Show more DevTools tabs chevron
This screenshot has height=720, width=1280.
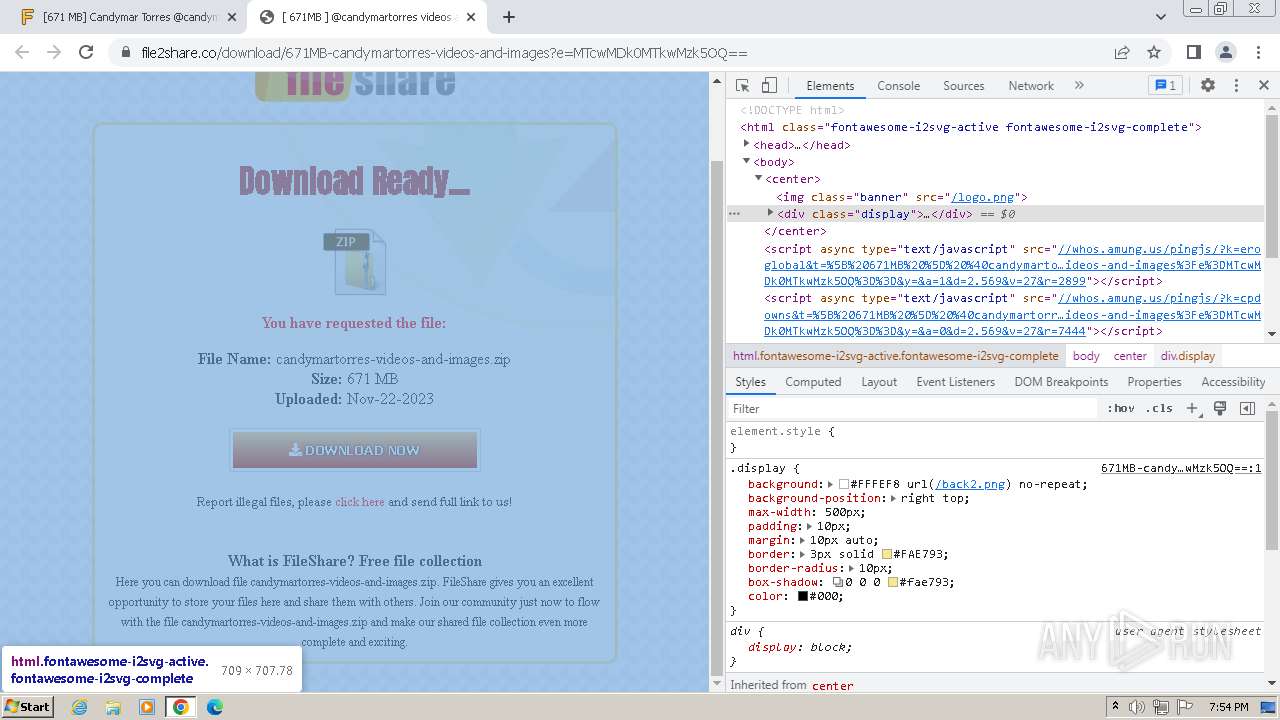click(1079, 86)
